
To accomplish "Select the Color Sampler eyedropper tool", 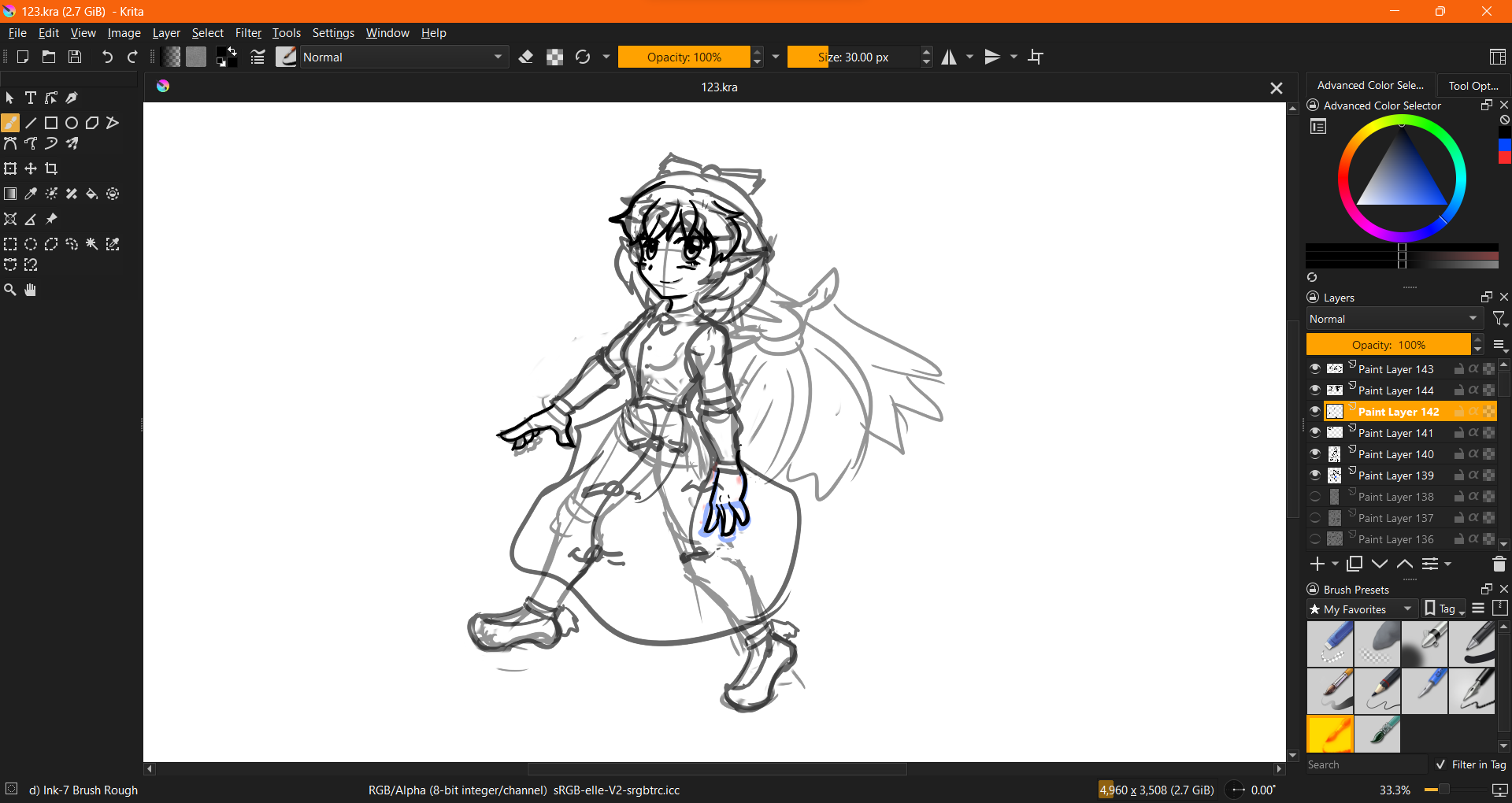I will pos(31,194).
